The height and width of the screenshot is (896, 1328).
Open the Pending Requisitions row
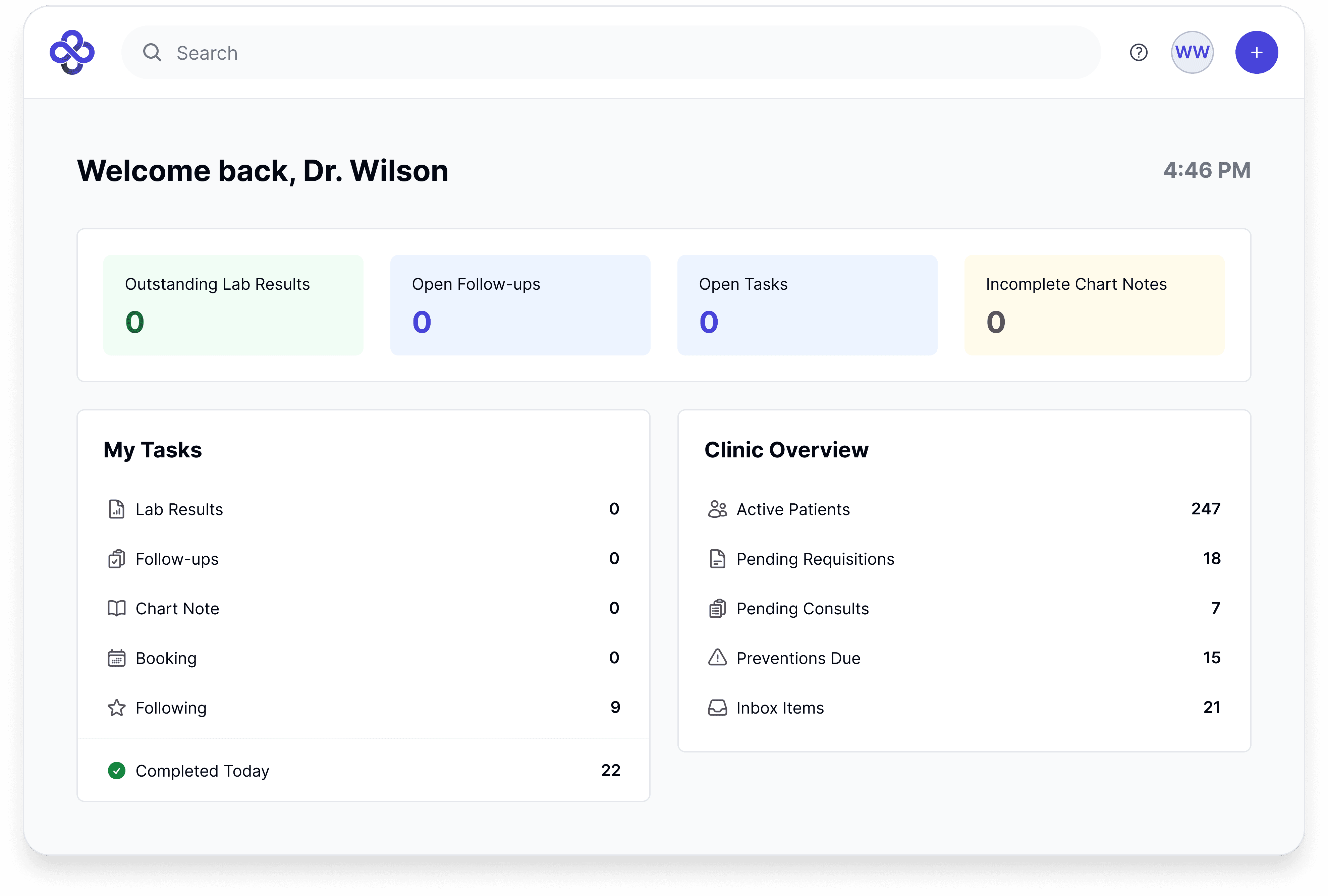963,559
